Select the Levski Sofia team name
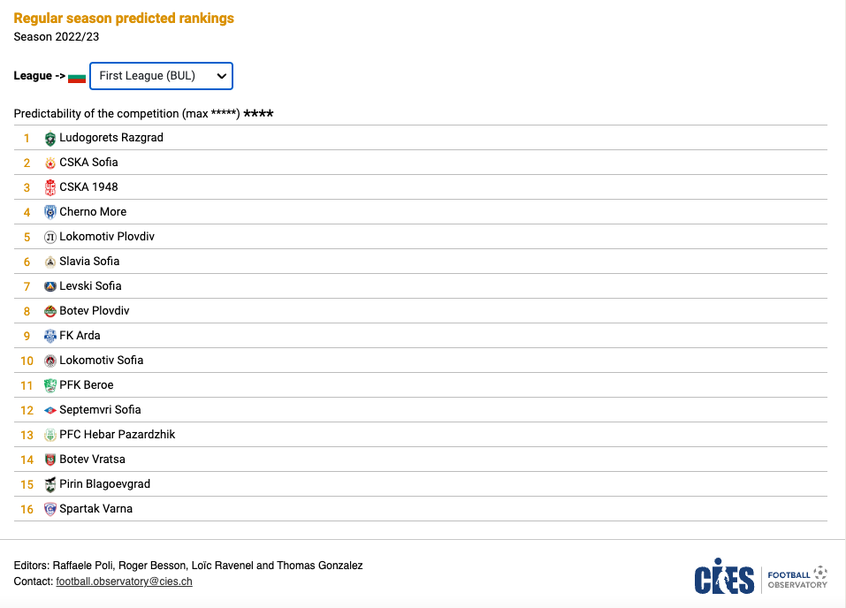 [90, 286]
